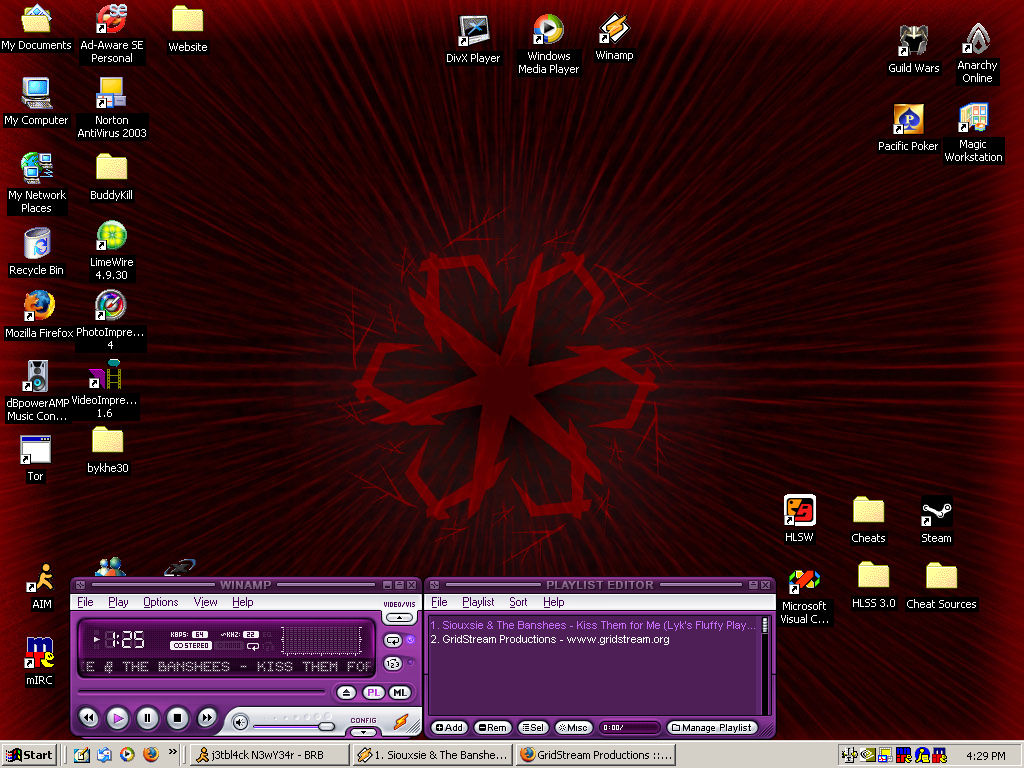Toggle the ML media library button
Viewport: 1024px width, 768px height.
(399, 692)
